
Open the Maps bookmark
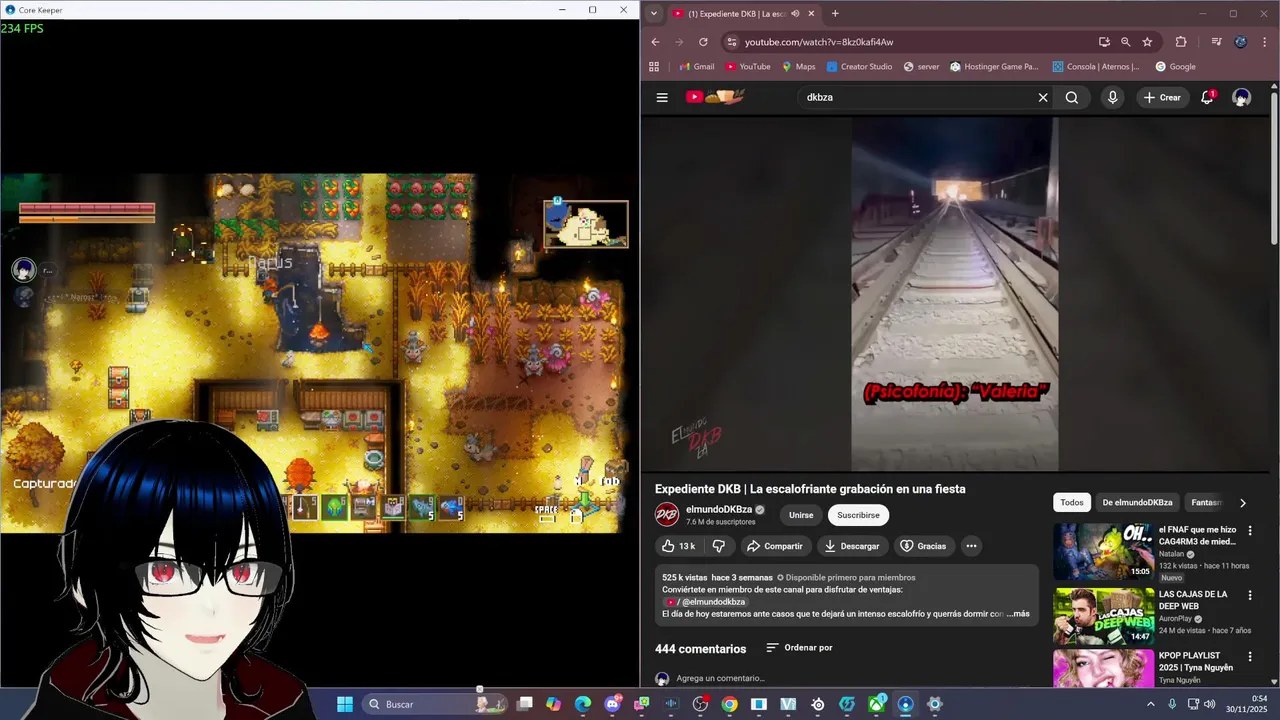798,67
